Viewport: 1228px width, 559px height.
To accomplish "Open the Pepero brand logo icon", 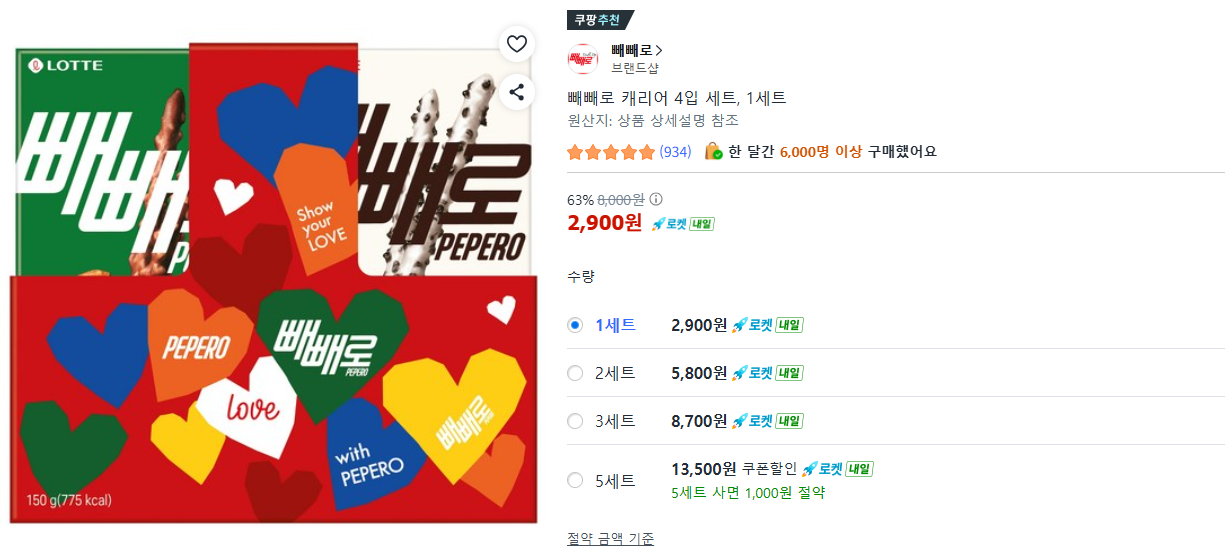I will (x=583, y=59).
